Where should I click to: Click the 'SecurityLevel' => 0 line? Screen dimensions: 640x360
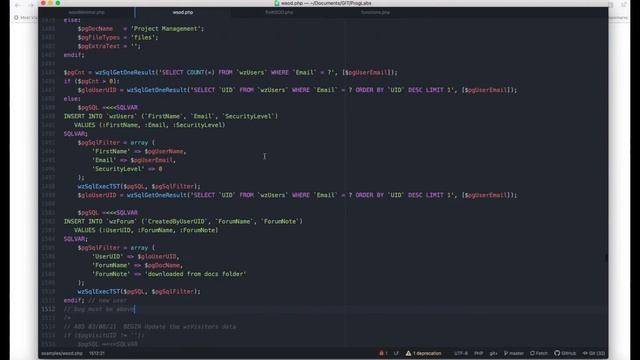[127, 169]
